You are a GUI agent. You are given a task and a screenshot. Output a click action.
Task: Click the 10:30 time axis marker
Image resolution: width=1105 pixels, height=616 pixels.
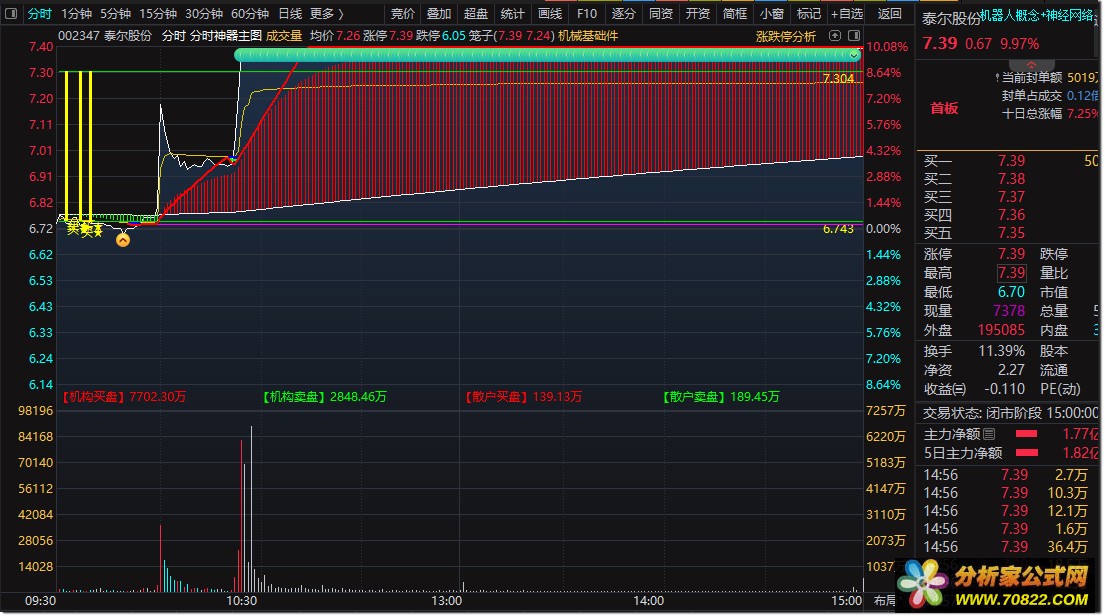click(x=241, y=601)
